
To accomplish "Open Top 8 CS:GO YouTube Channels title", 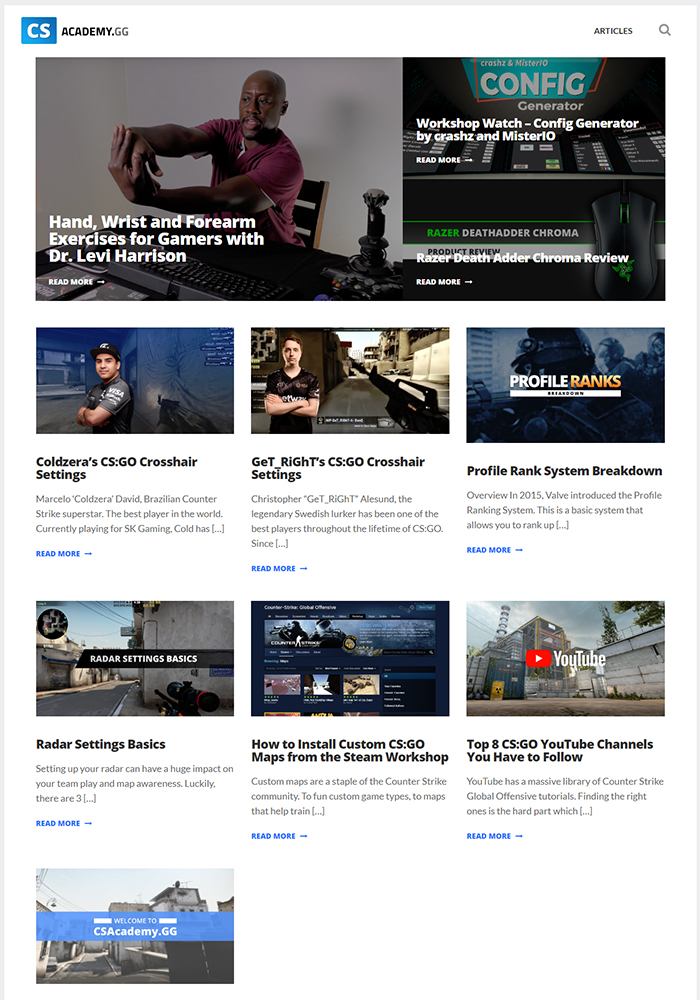I will 560,751.
